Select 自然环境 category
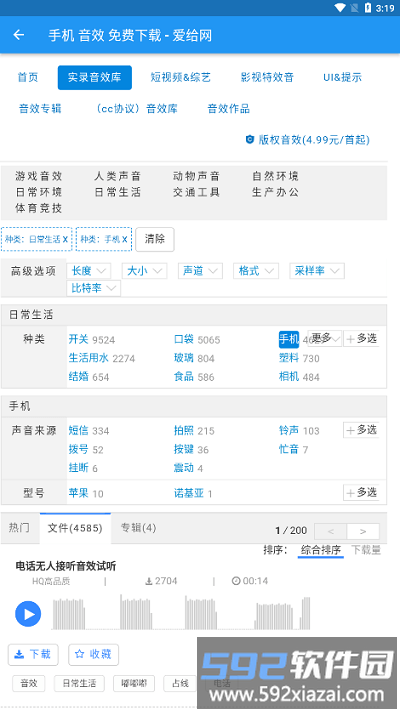 [x=275, y=176]
